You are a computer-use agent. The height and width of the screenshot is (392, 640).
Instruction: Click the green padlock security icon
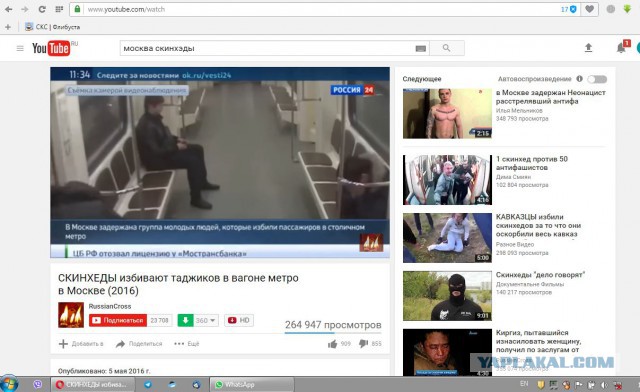pyautogui.click(x=77, y=9)
